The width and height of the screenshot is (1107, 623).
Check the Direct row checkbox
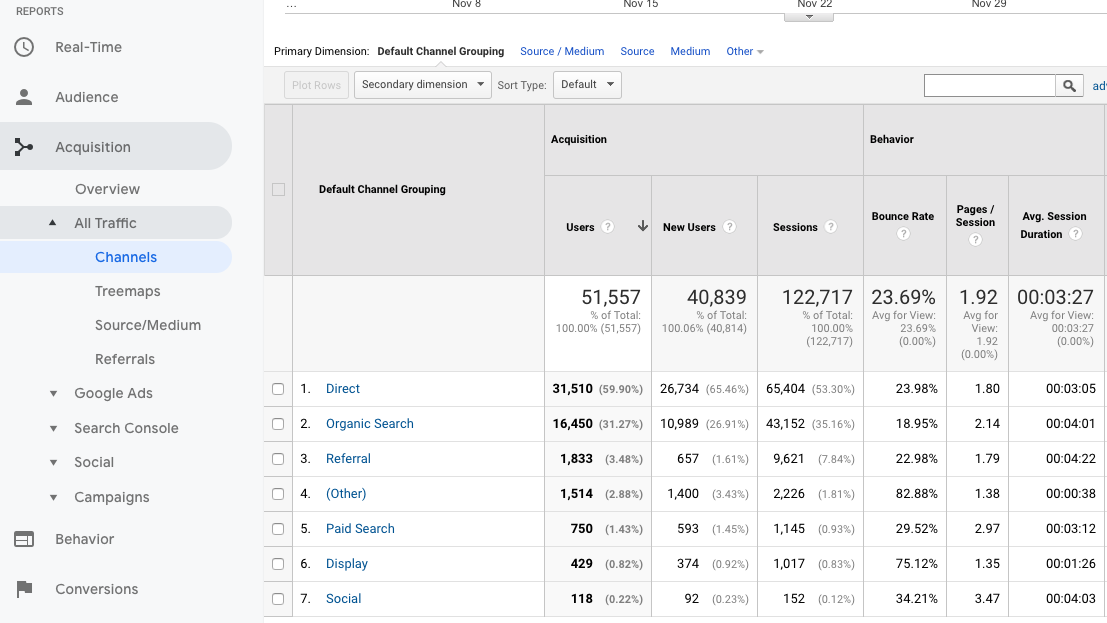(x=278, y=389)
